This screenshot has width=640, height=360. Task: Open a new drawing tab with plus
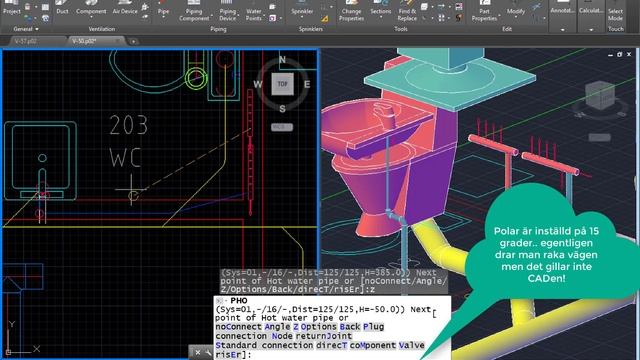(x=133, y=41)
